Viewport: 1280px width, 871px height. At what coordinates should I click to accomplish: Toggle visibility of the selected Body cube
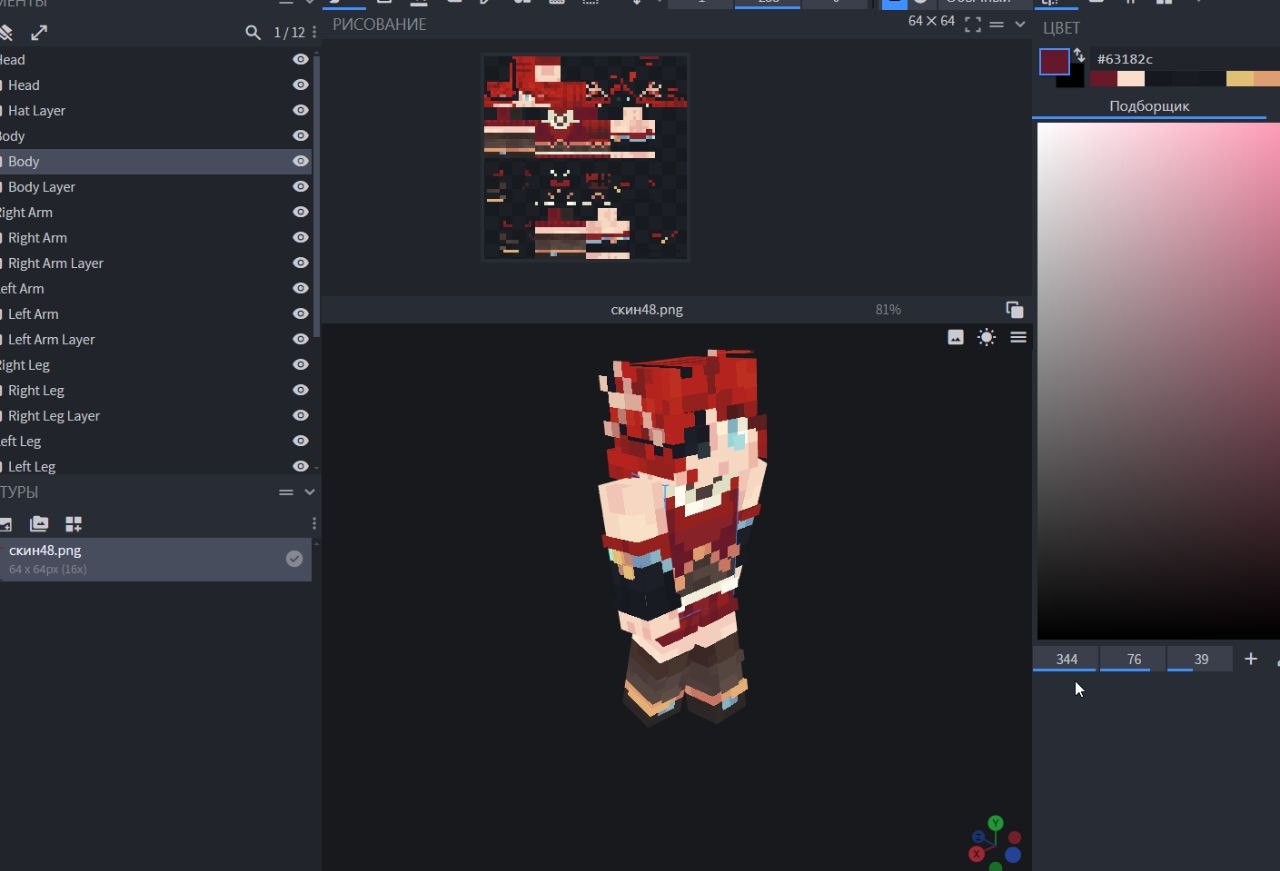pyautogui.click(x=300, y=161)
